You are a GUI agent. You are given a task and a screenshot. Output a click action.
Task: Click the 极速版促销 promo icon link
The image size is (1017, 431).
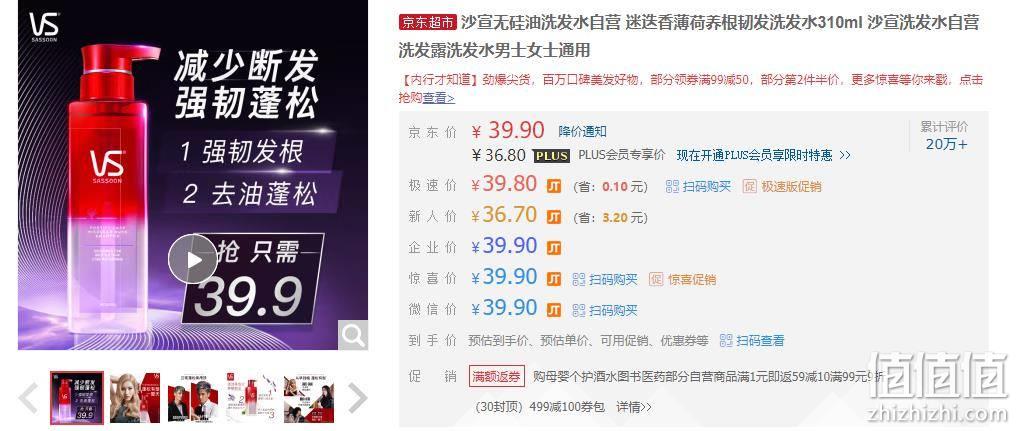[x=782, y=187]
